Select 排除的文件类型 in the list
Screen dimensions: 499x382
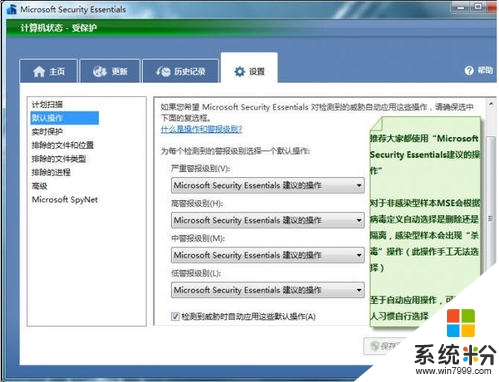click(59, 159)
